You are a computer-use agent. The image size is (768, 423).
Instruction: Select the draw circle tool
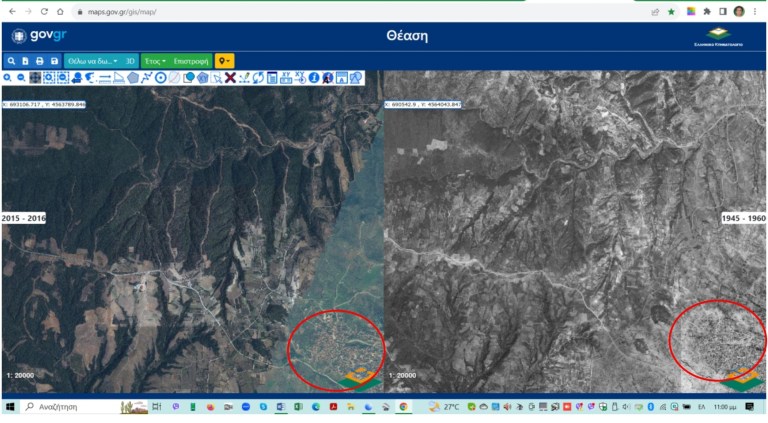[x=160, y=78]
